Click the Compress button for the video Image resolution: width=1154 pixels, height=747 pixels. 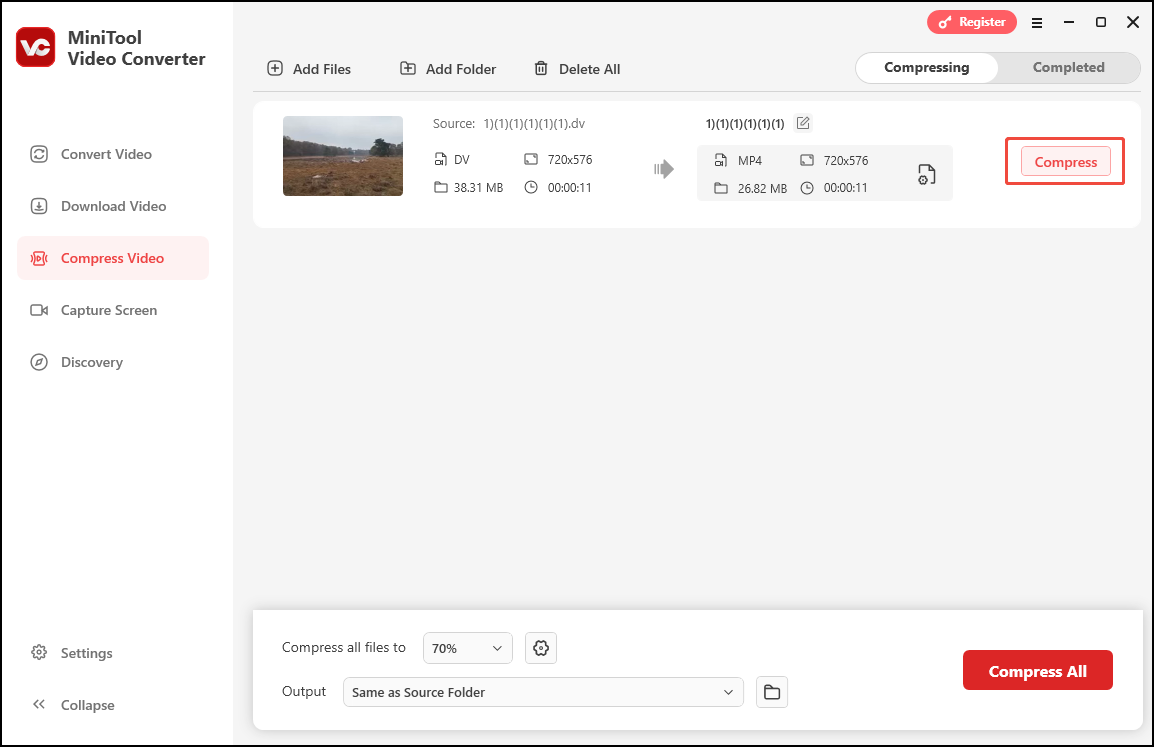click(1065, 162)
